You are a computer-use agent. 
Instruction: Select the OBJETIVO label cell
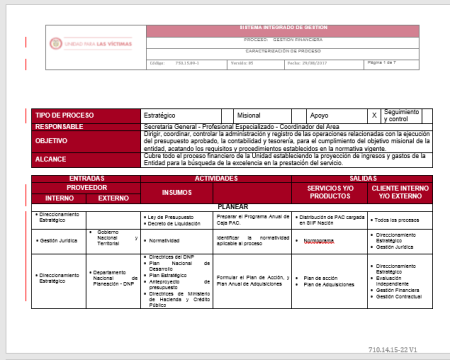click(86, 141)
